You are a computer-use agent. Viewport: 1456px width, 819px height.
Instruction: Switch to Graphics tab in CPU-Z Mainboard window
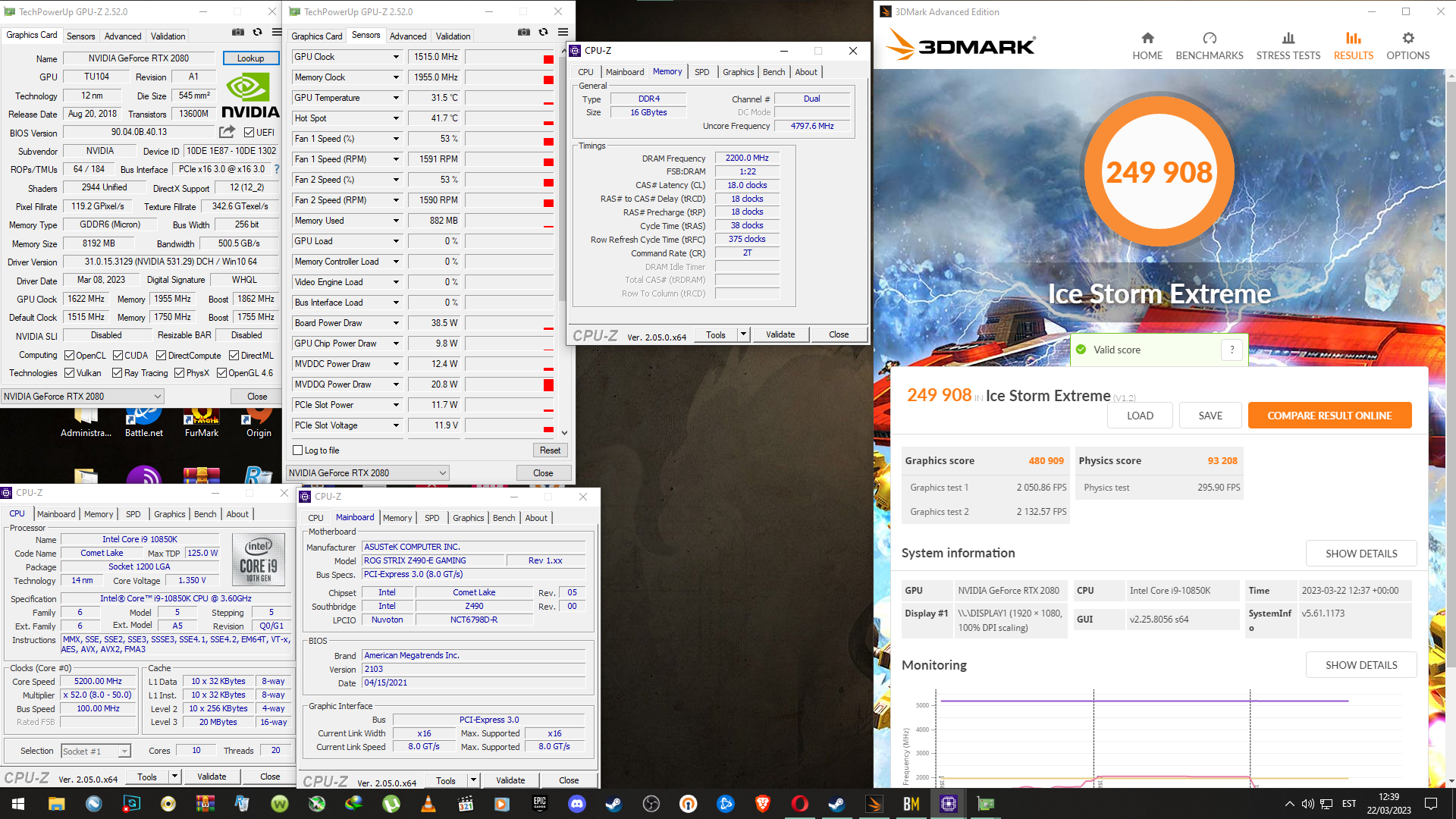pyautogui.click(x=468, y=518)
